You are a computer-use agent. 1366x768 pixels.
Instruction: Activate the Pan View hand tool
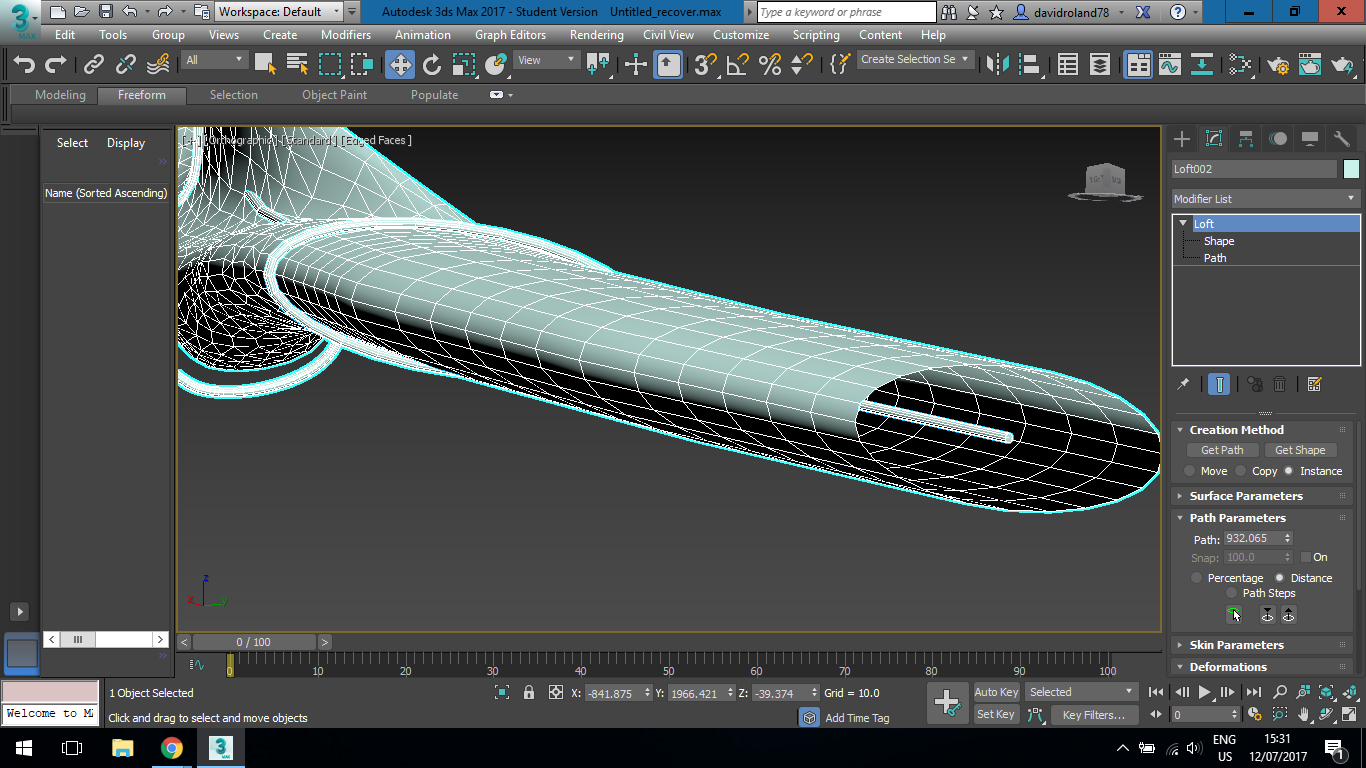1304,714
